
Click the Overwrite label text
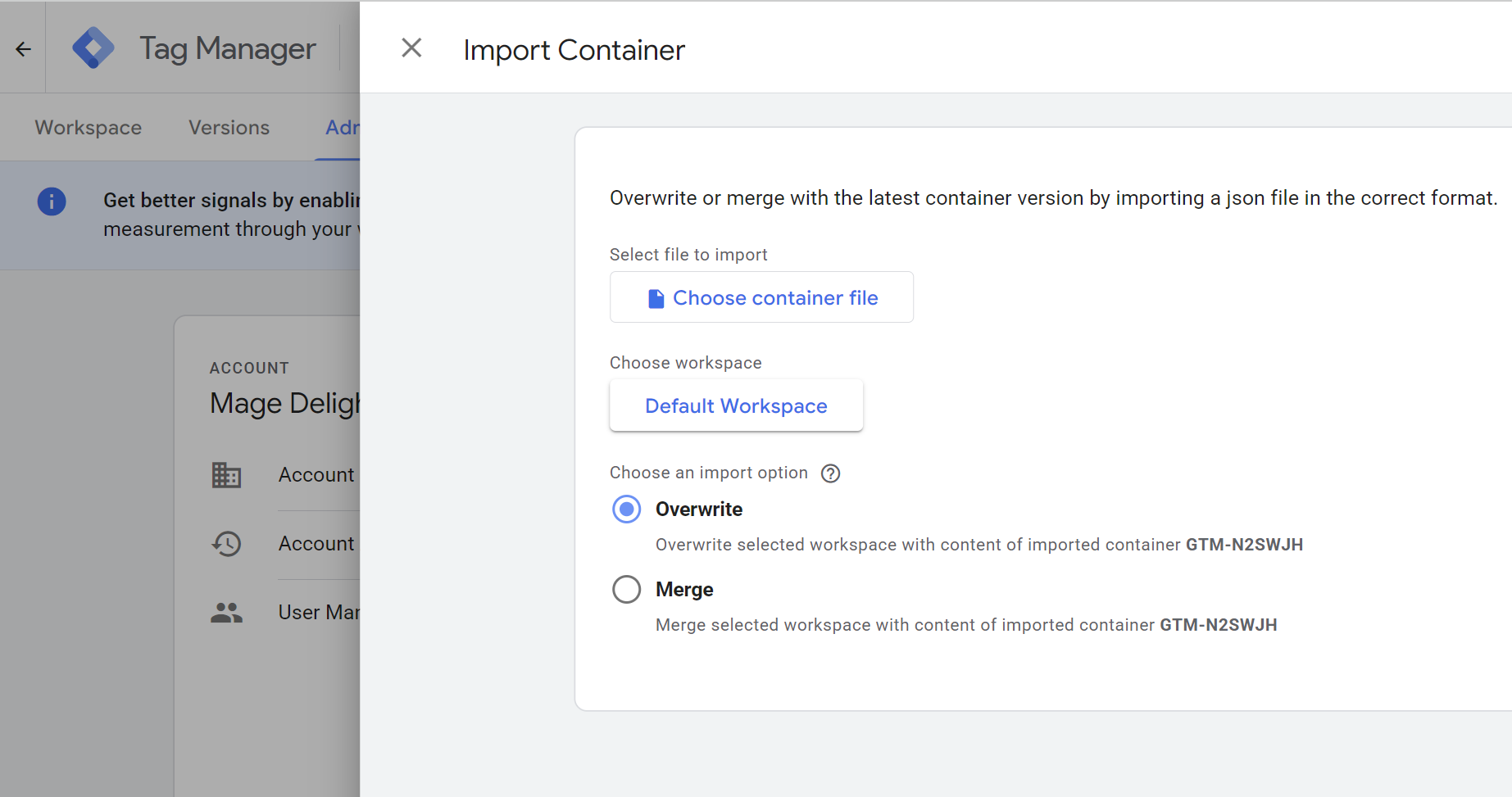(x=699, y=509)
